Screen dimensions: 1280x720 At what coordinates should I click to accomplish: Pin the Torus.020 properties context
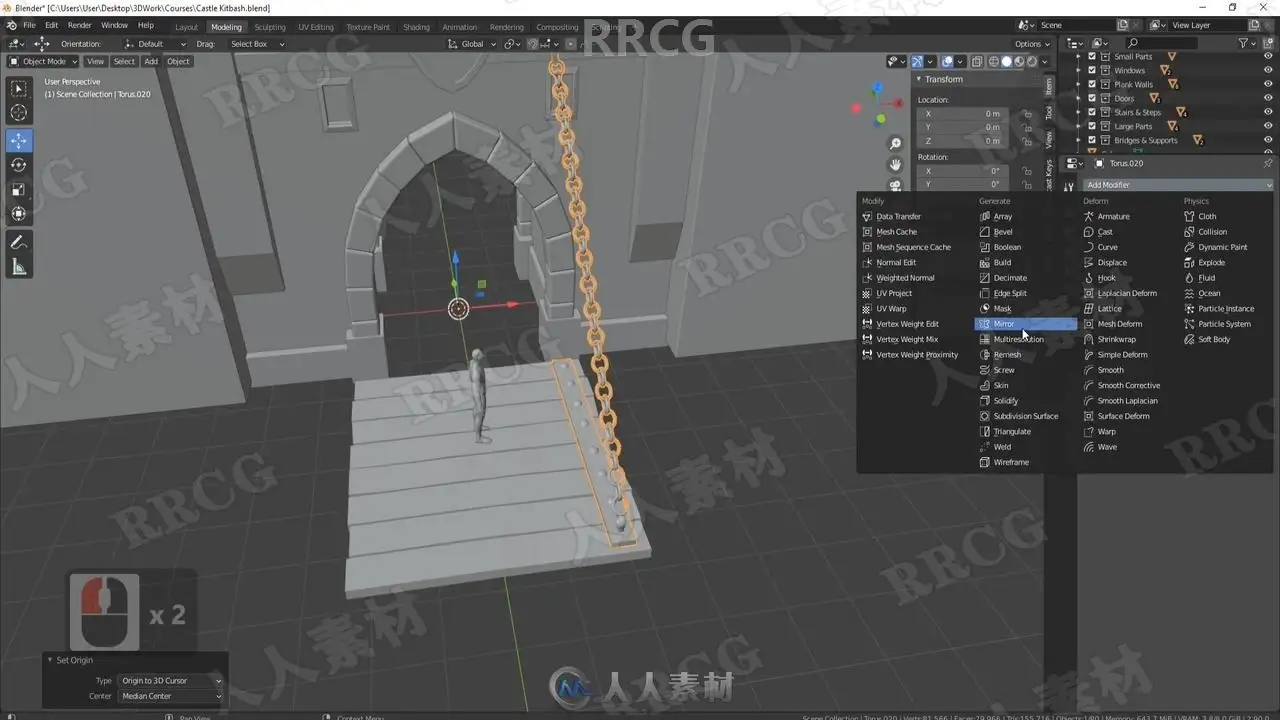point(1268,163)
